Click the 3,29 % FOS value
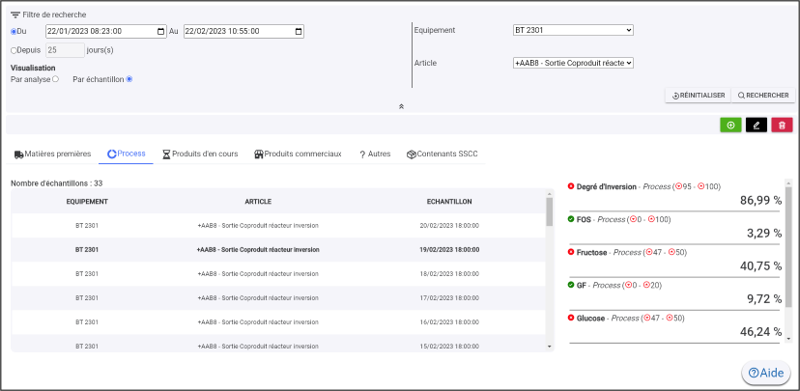Image resolution: width=800 pixels, height=391 pixels. coord(764,233)
